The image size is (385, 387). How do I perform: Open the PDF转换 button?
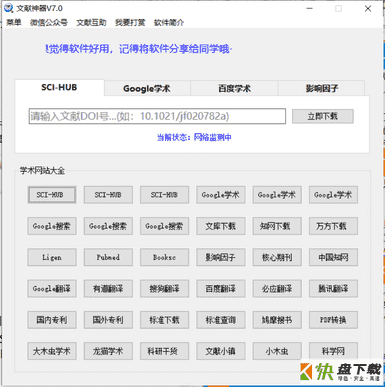[x=333, y=320]
